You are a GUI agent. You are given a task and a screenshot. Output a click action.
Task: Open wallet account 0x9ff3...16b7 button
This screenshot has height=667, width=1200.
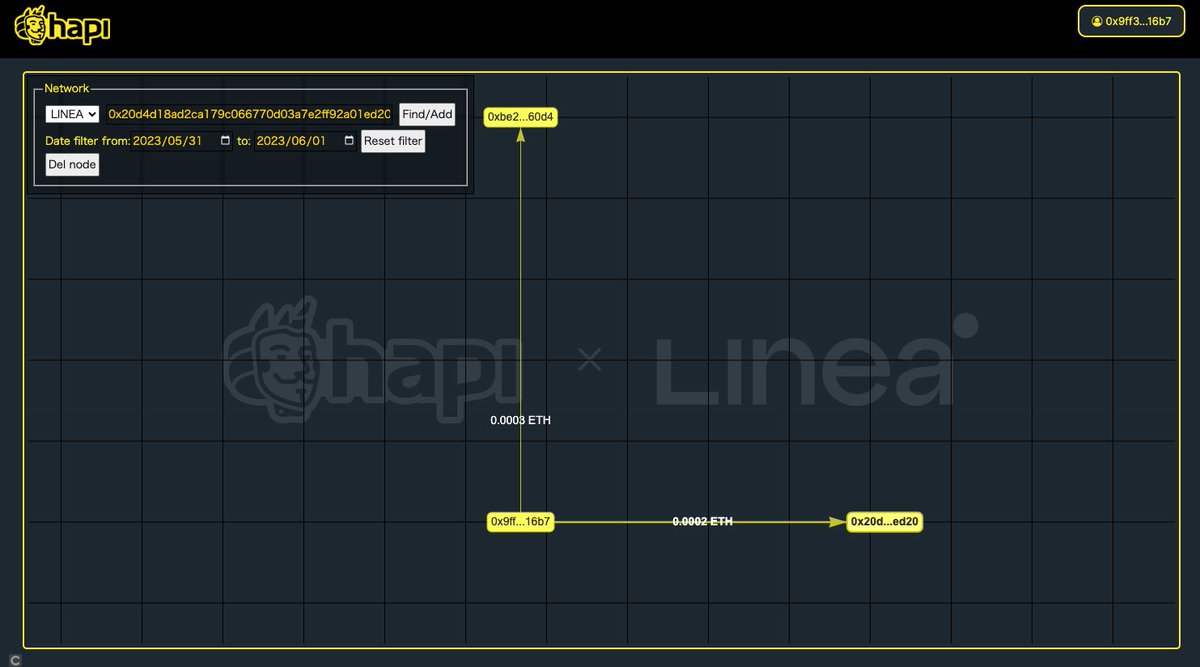pos(1131,21)
